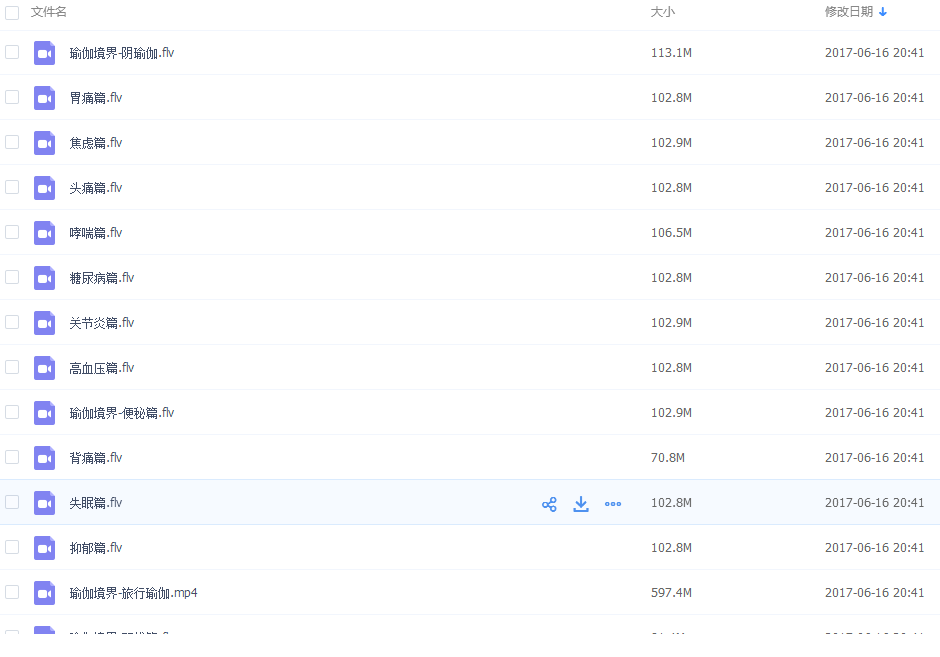
Task: Click the modified date of 背痛篇.flv
Action: (x=875, y=457)
